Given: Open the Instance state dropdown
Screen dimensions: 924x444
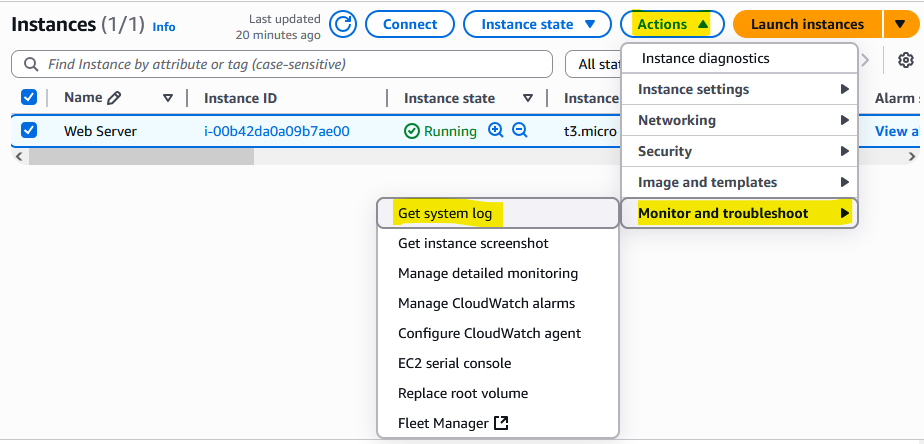Looking at the screenshot, I should pyautogui.click(x=537, y=25).
